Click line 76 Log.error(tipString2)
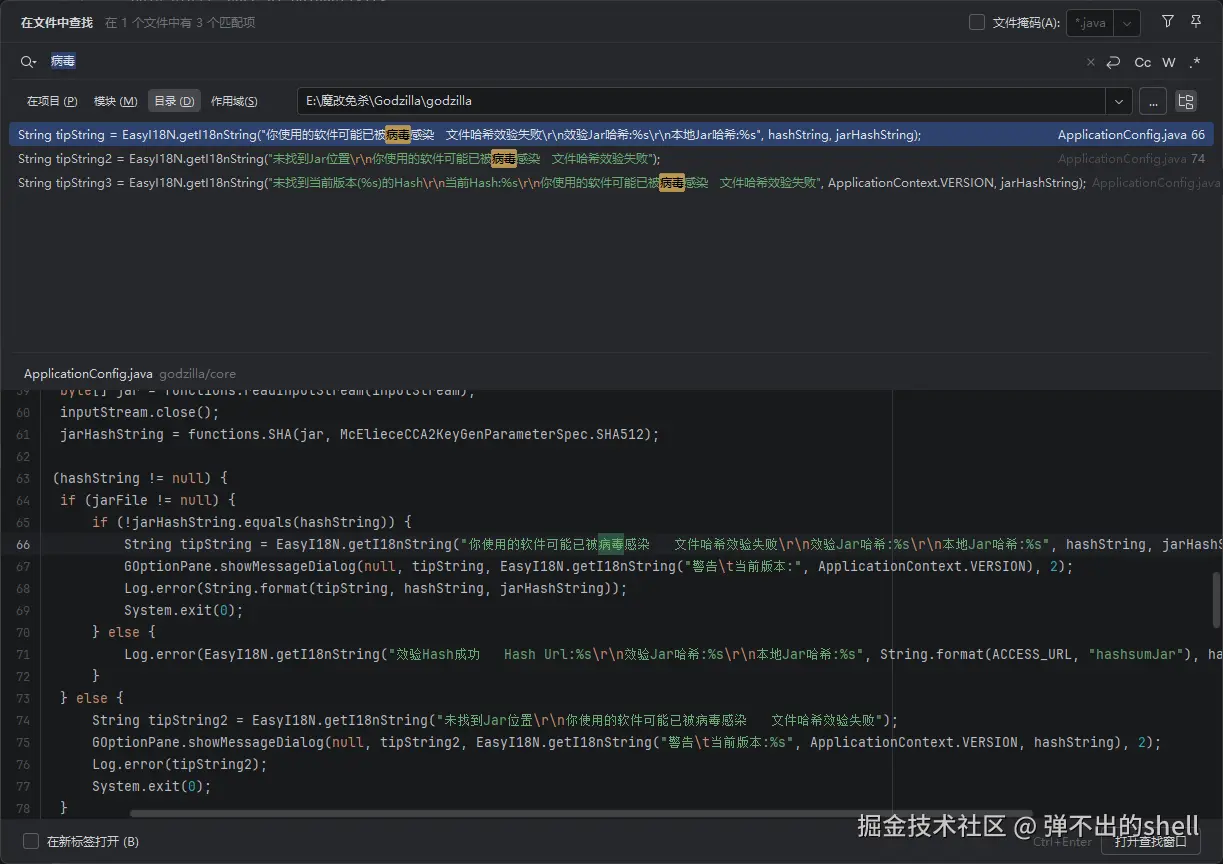Image resolution: width=1223 pixels, height=864 pixels. click(x=179, y=764)
